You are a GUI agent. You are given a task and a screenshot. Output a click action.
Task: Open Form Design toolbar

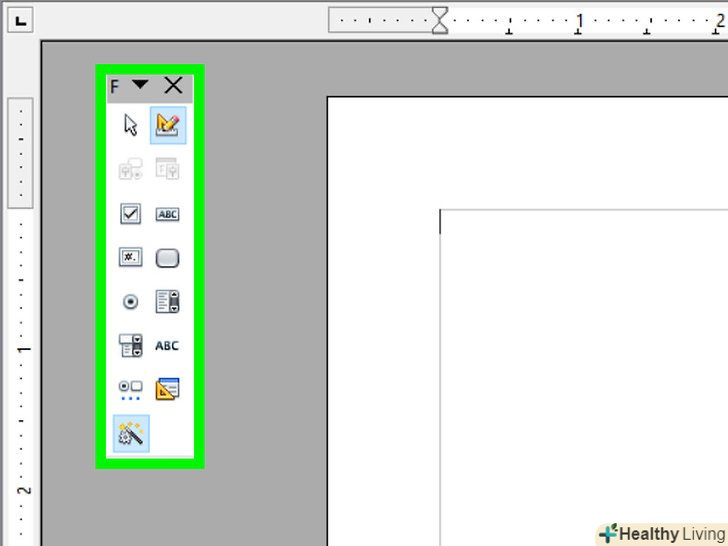click(168, 389)
